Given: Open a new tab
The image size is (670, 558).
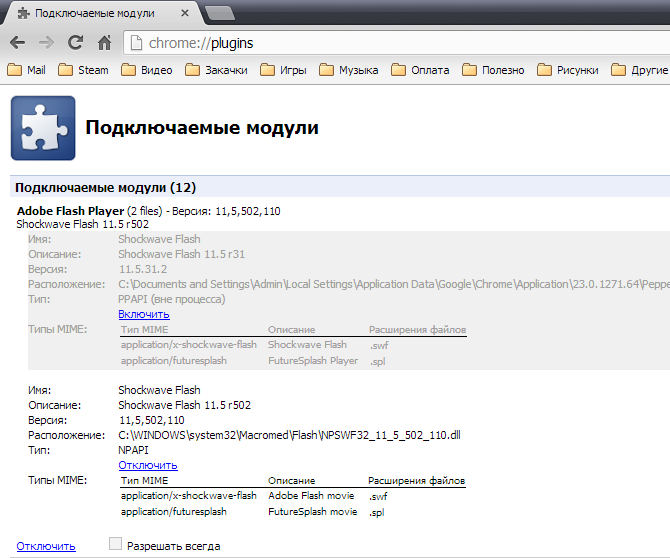Looking at the screenshot, I should (220, 13).
